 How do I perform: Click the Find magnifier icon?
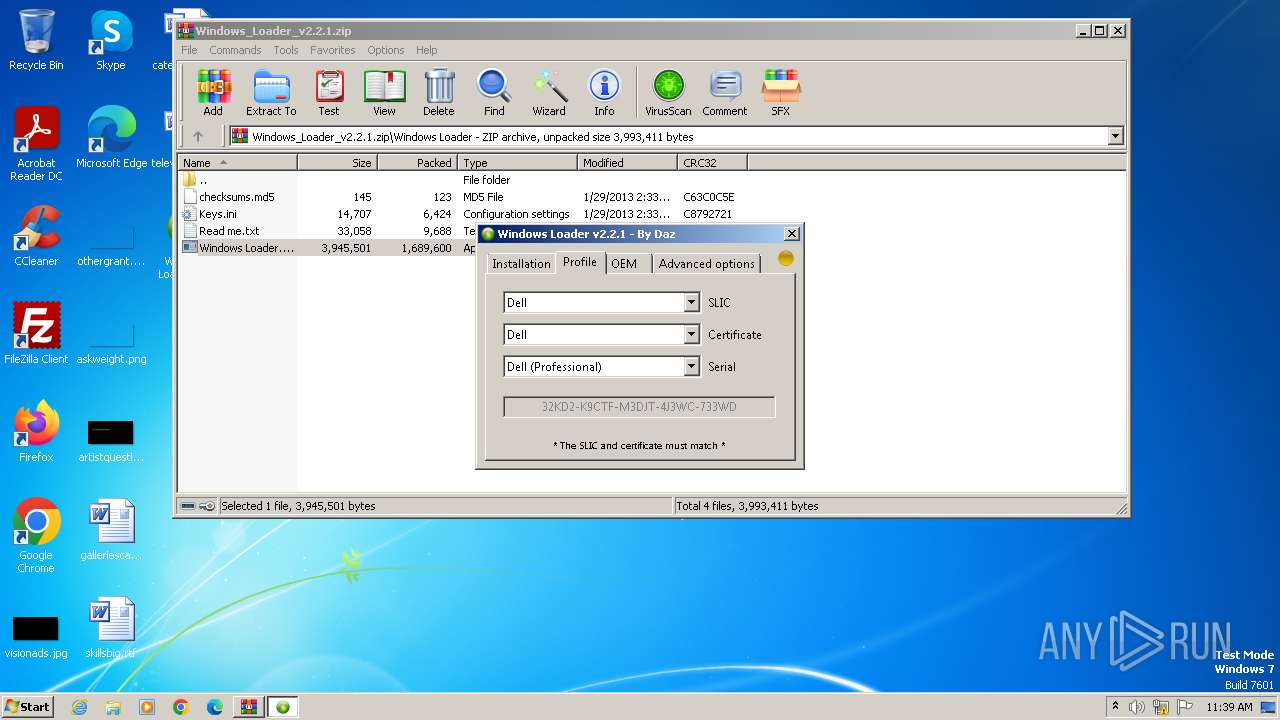[494, 92]
